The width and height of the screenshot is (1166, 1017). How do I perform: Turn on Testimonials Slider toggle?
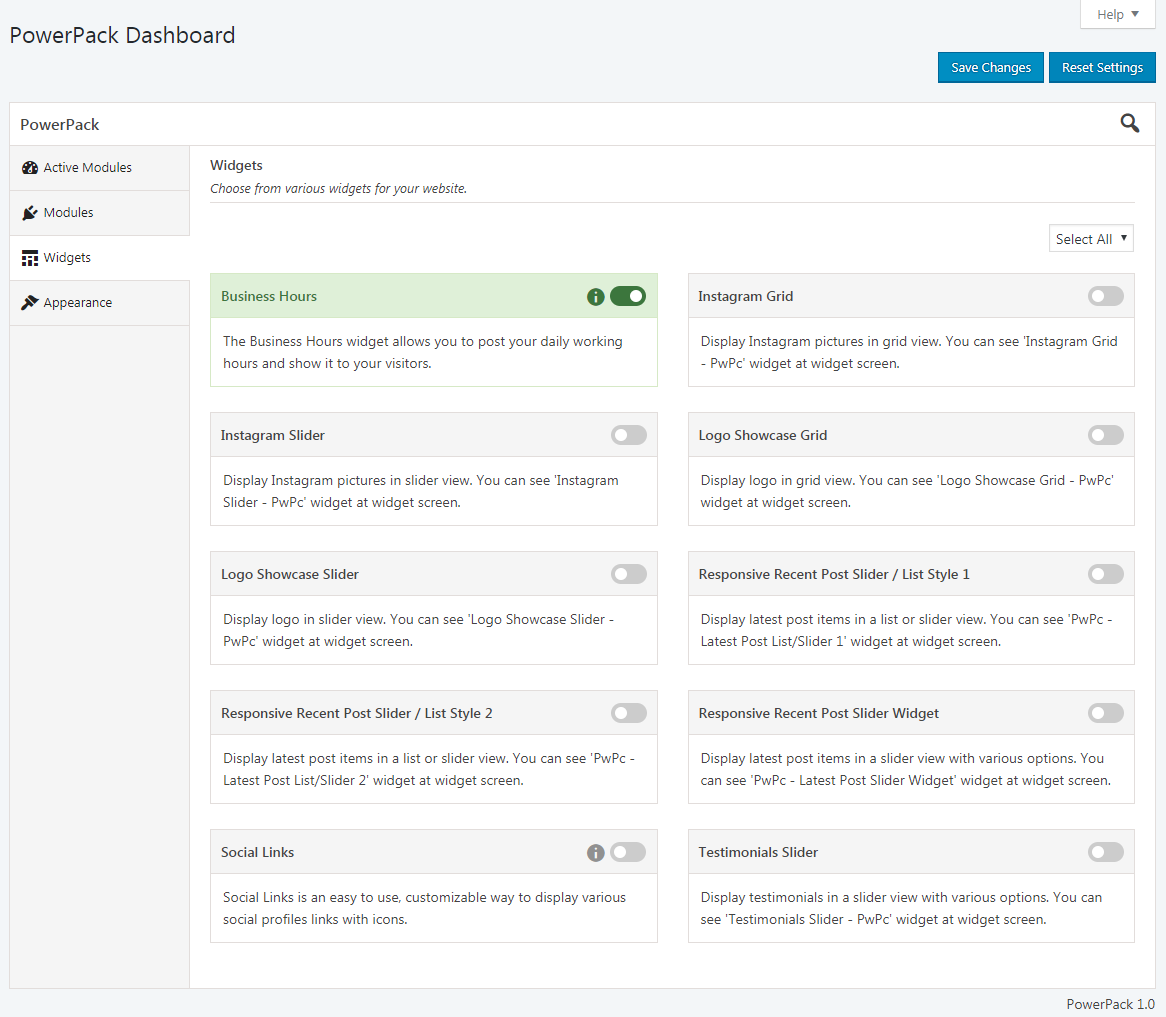1106,852
